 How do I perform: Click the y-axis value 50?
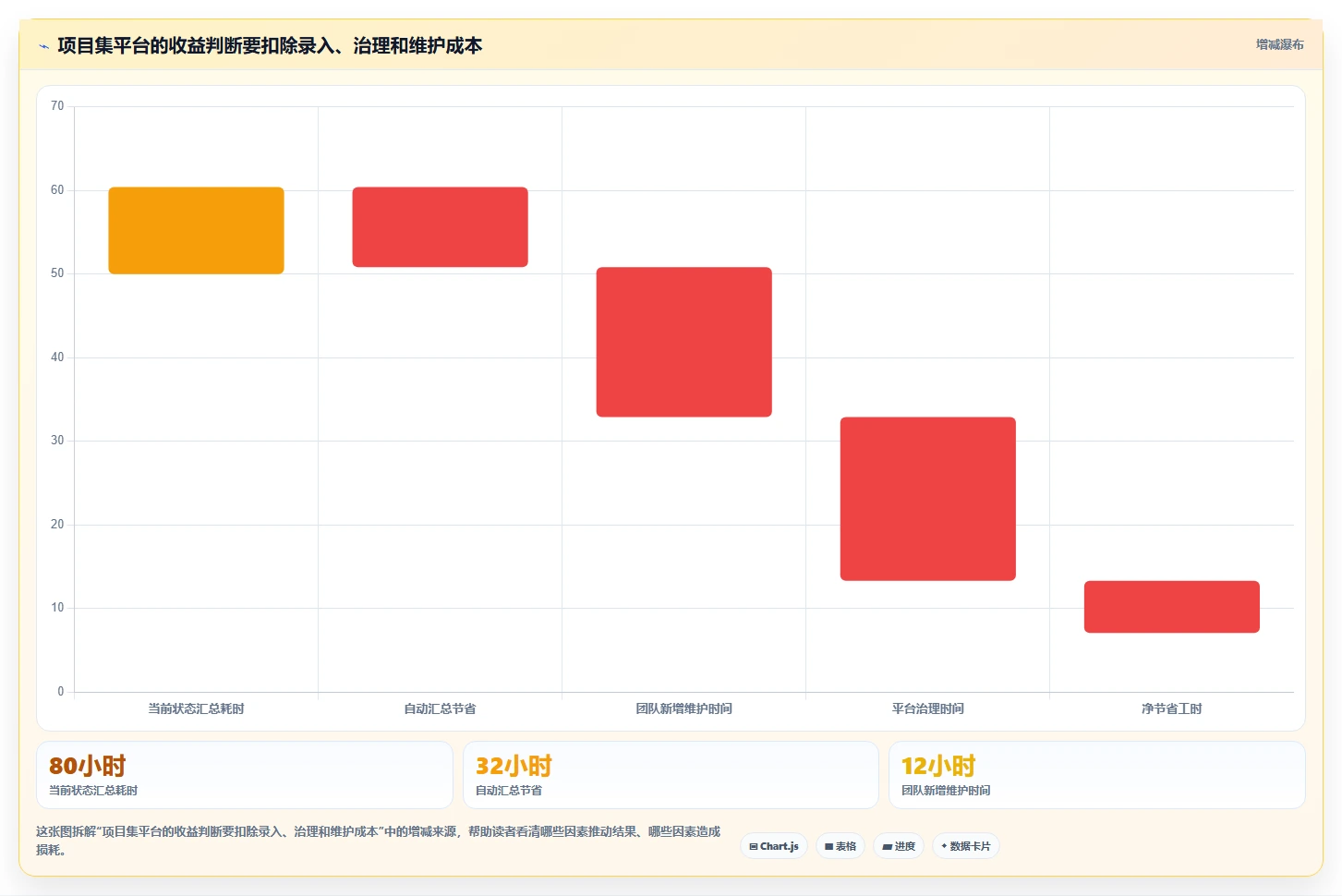[x=57, y=273]
